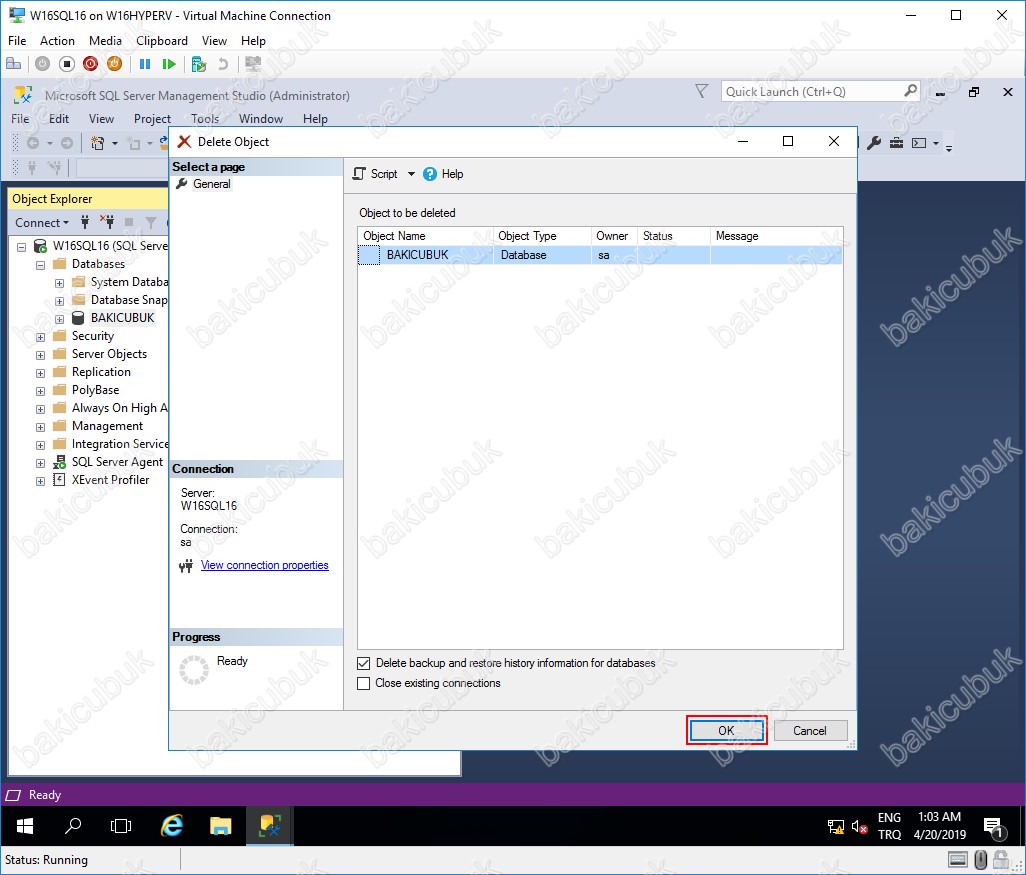Image resolution: width=1026 pixels, height=875 pixels.
Task: Expand the Server Objects folder
Action: (40, 355)
